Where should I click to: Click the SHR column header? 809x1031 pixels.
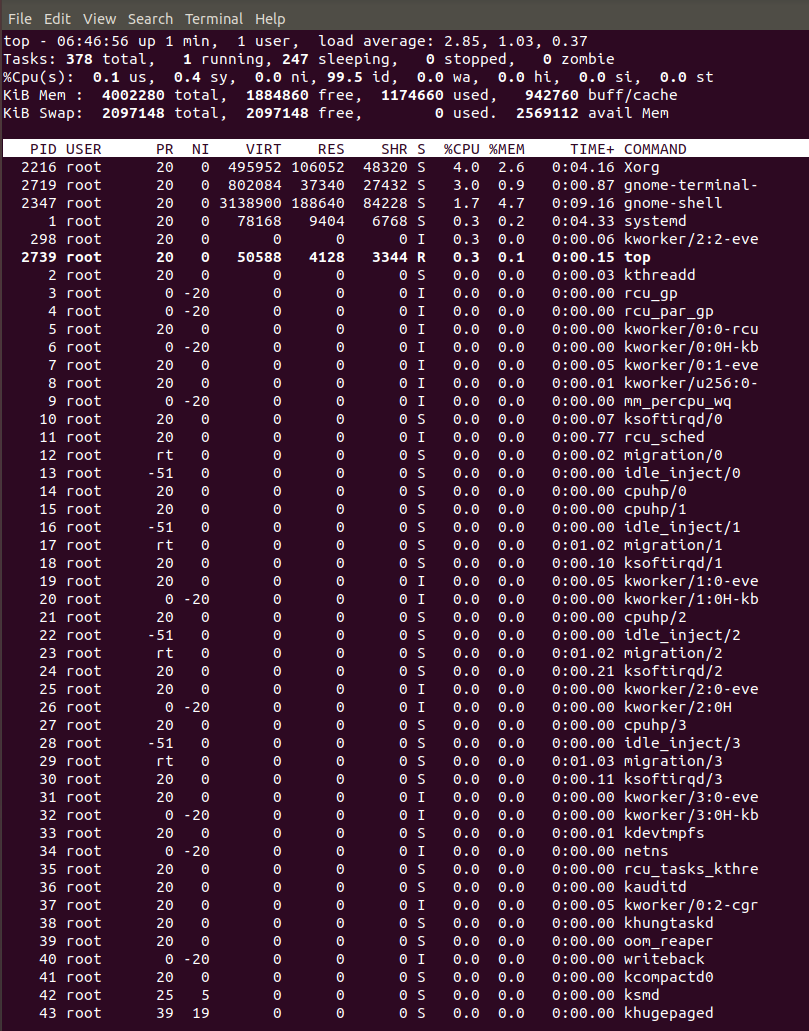[394, 149]
